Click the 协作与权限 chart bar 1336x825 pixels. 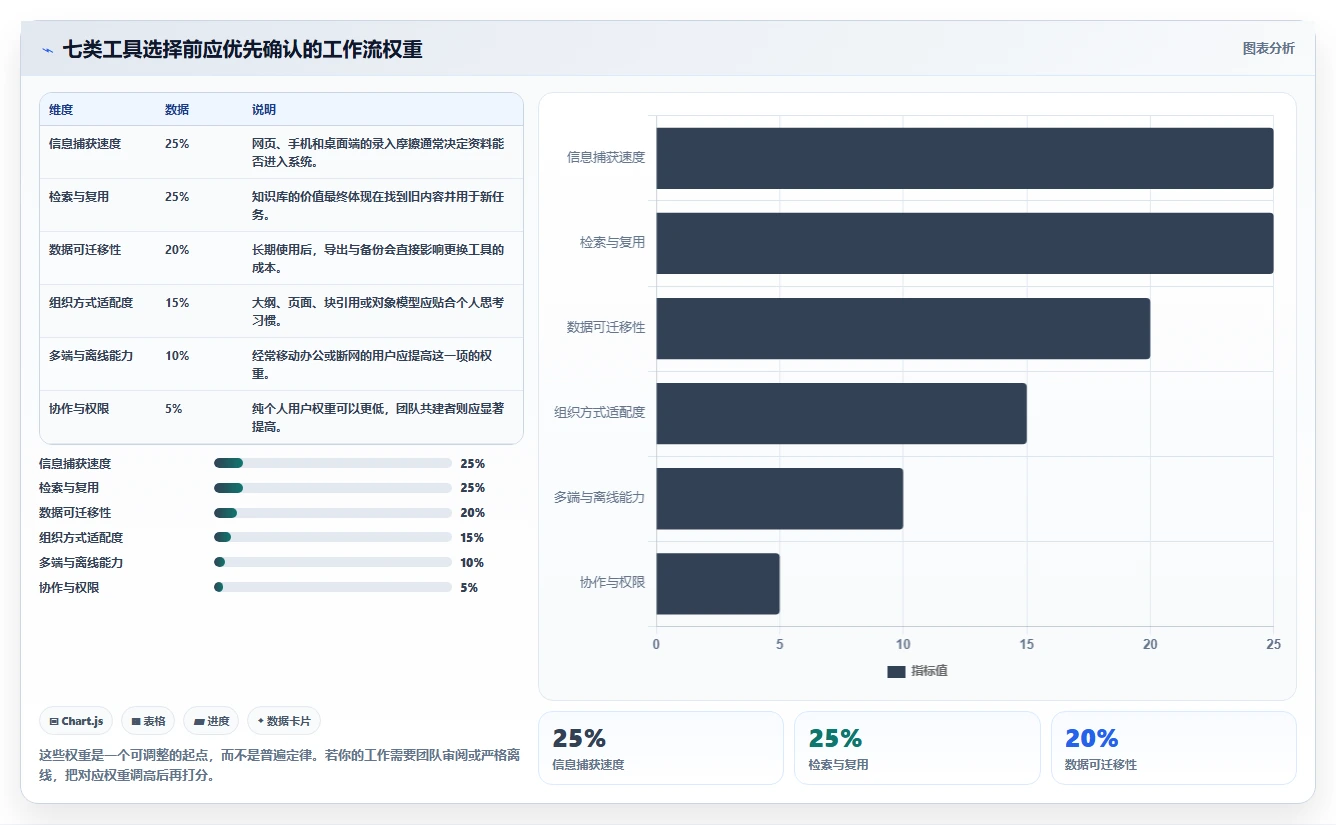718,583
